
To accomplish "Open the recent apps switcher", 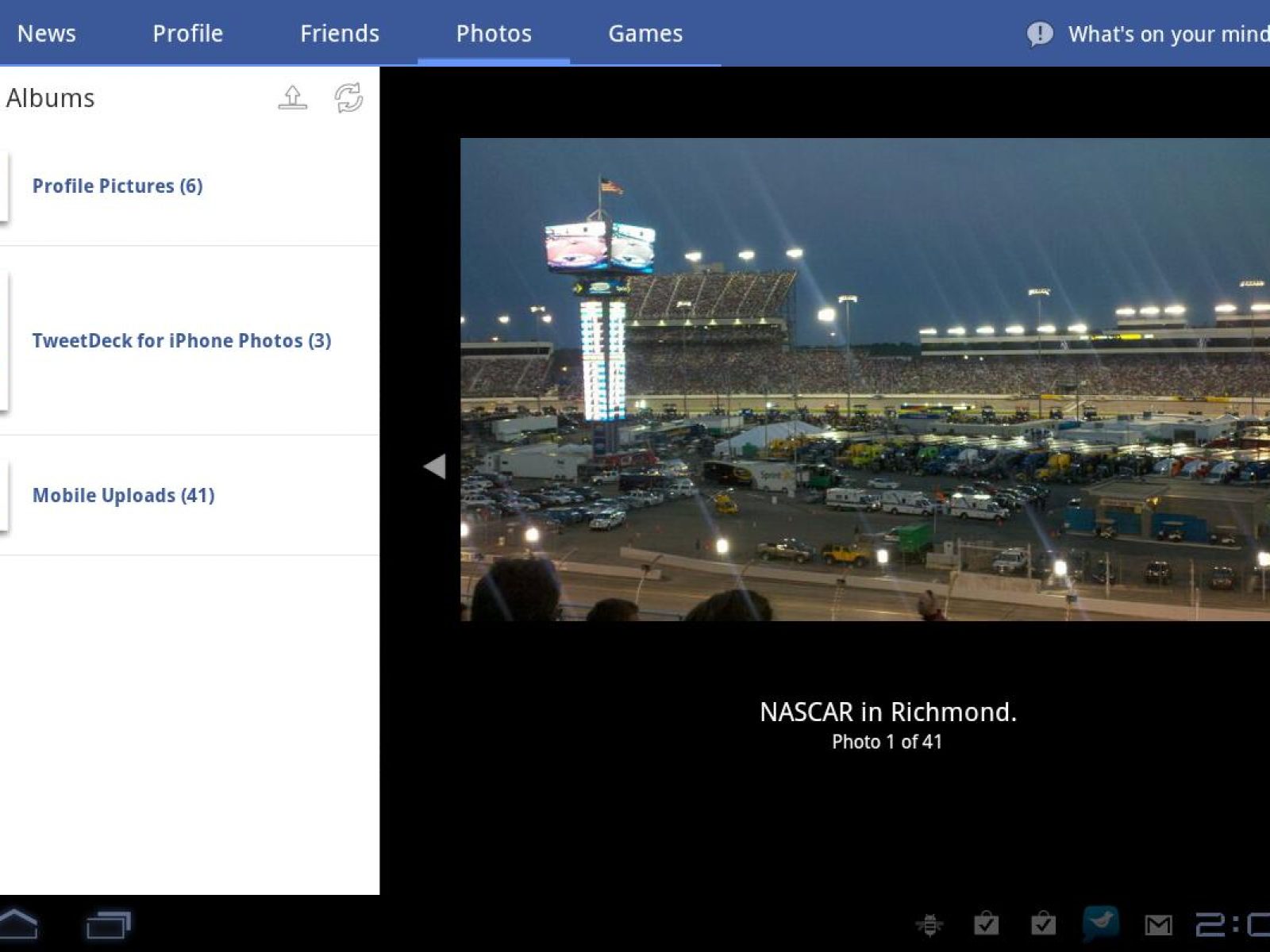I will pos(108,924).
